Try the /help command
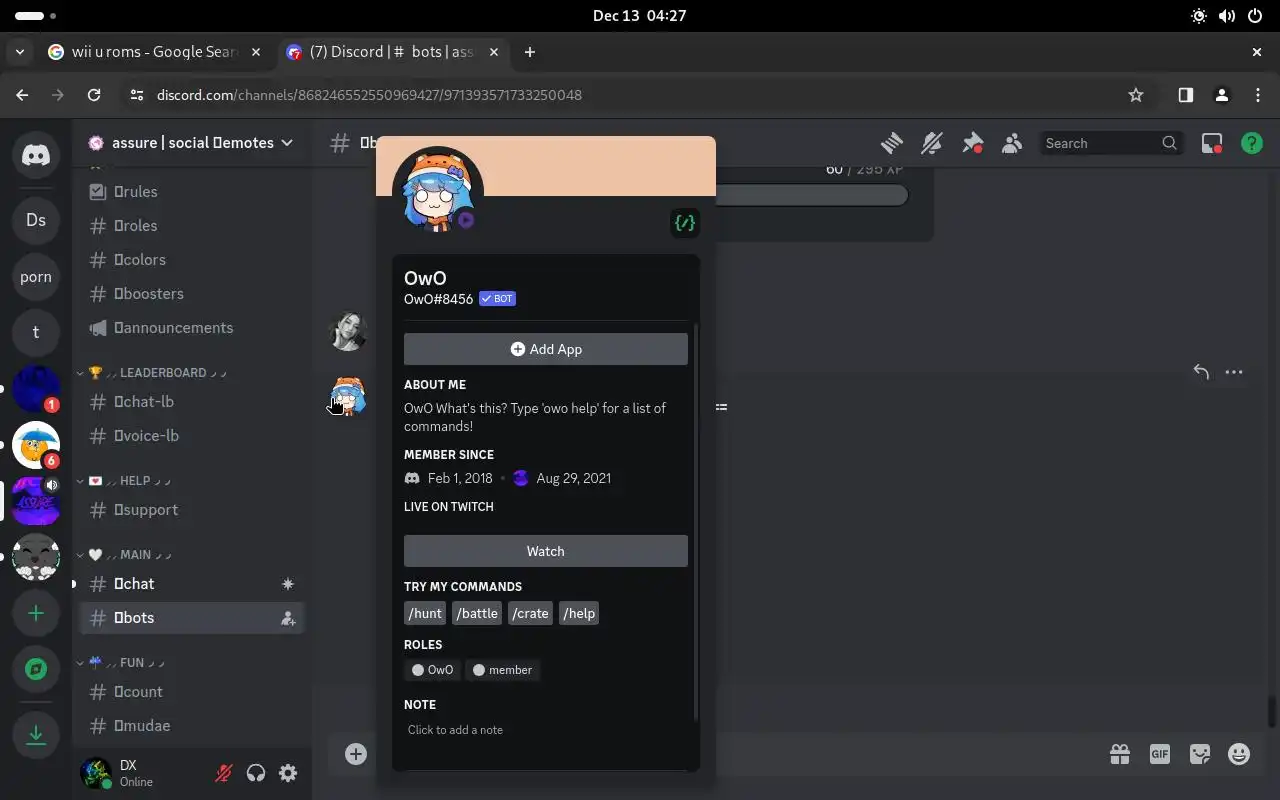Screen dimensions: 1280x800 click(x=579, y=613)
